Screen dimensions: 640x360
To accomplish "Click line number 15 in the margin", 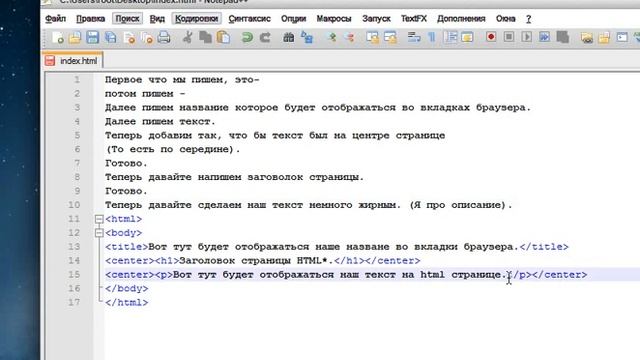I will tap(74, 274).
